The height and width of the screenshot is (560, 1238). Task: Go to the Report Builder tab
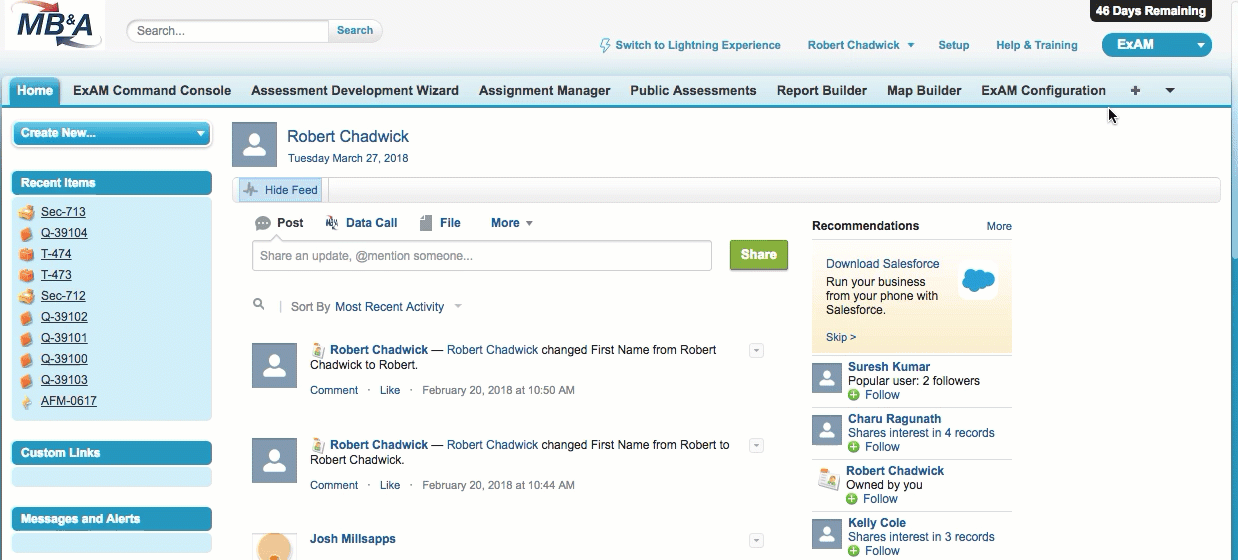tap(822, 90)
